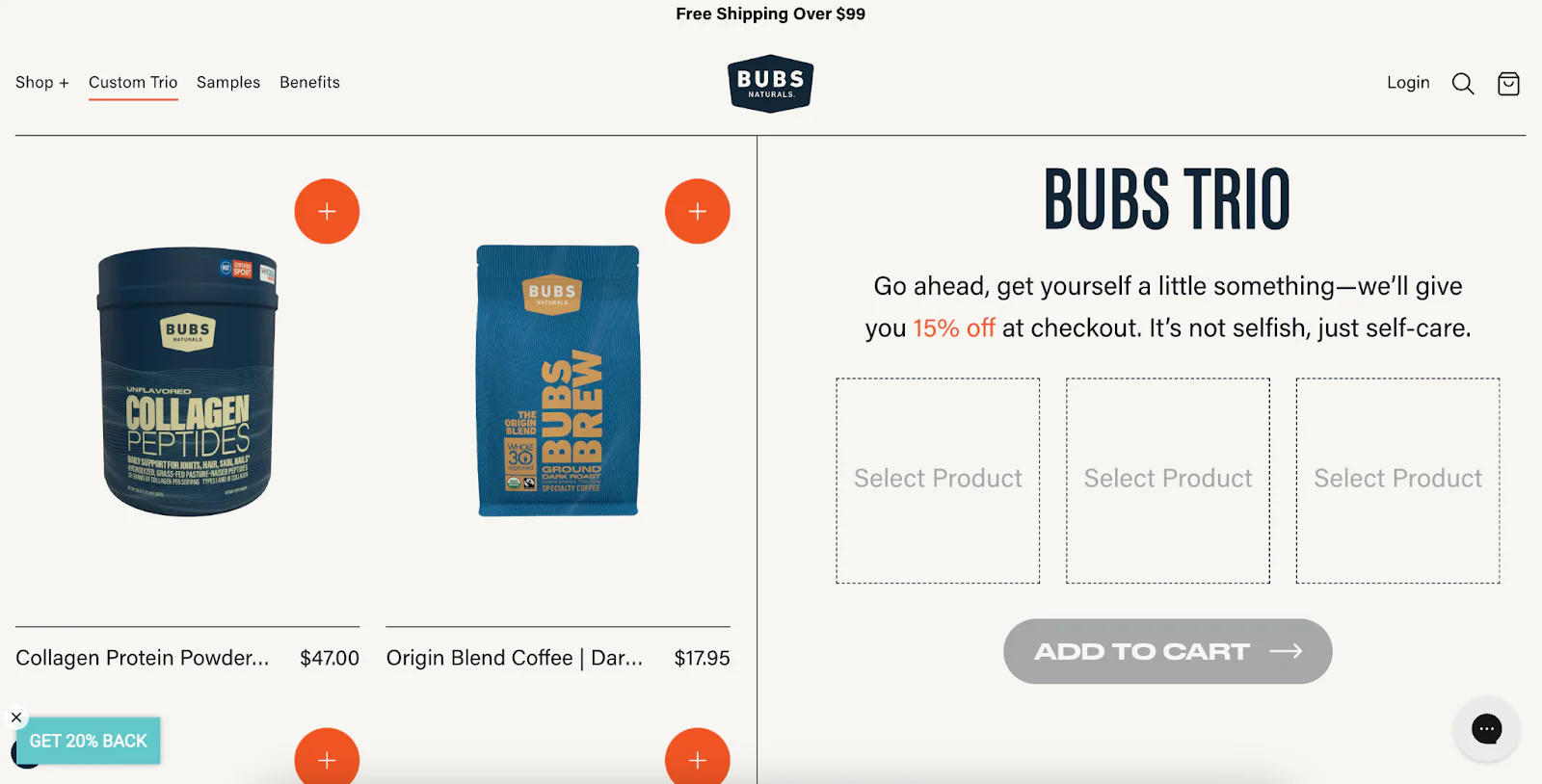Open the Benefits page
Viewport: 1542px width, 784px height.
[309, 83]
